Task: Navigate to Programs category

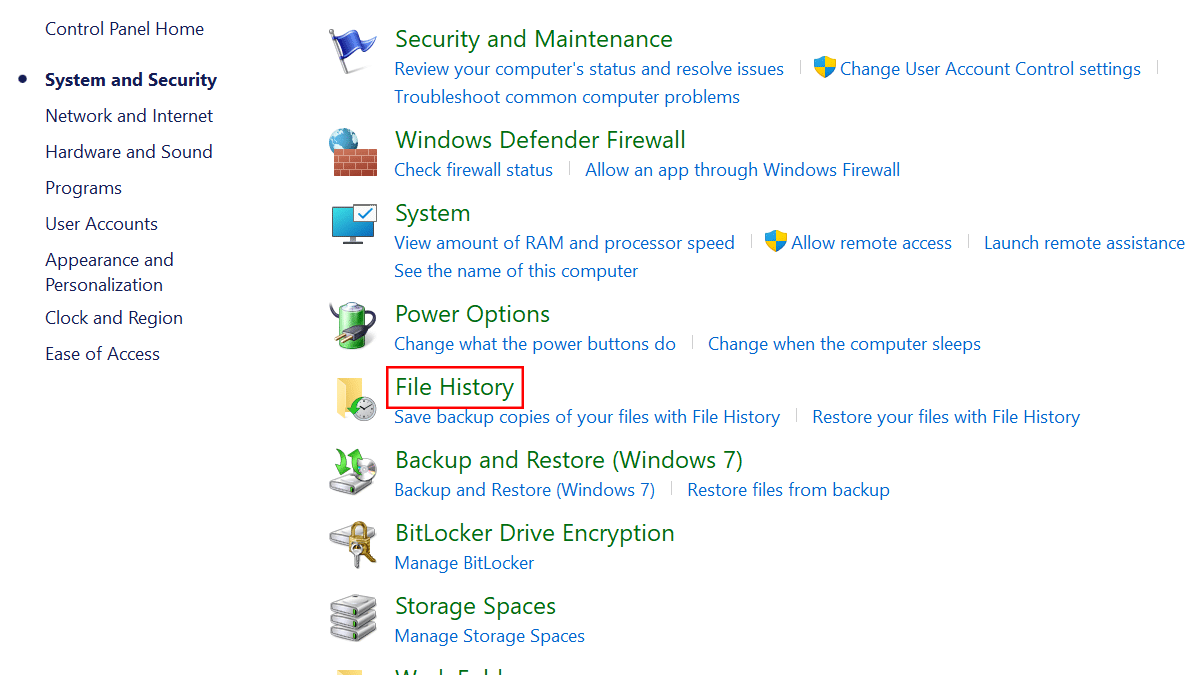Action: [x=83, y=188]
